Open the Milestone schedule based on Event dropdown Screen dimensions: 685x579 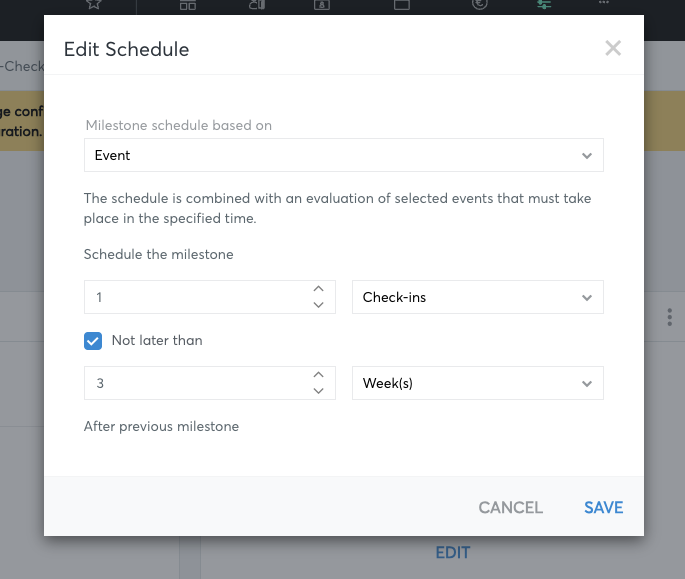[344, 155]
